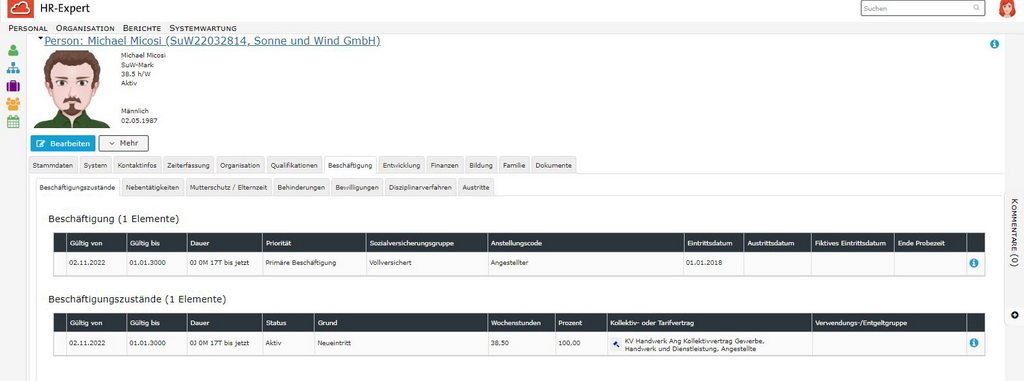The height and width of the screenshot is (381, 1024).
Task: Click the Angestellter cell
Action: click(585, 263)
